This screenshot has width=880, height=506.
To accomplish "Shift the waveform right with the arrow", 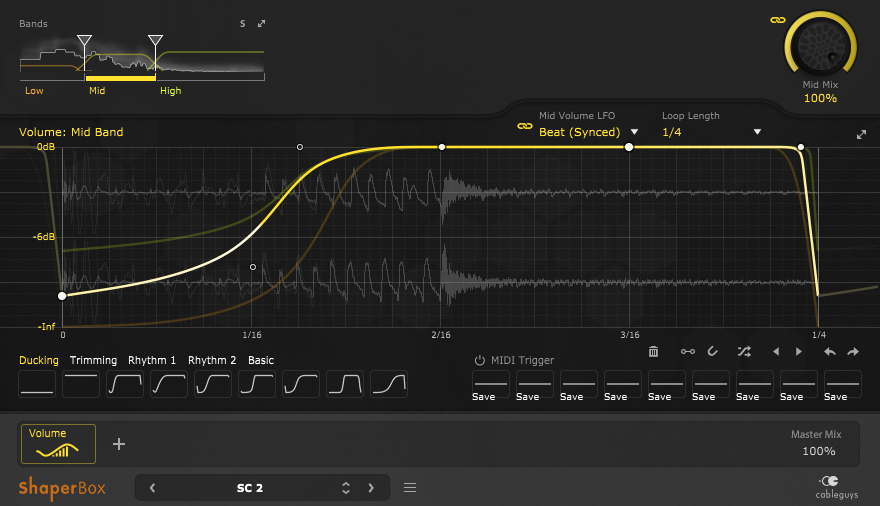I will coord(798,351).
